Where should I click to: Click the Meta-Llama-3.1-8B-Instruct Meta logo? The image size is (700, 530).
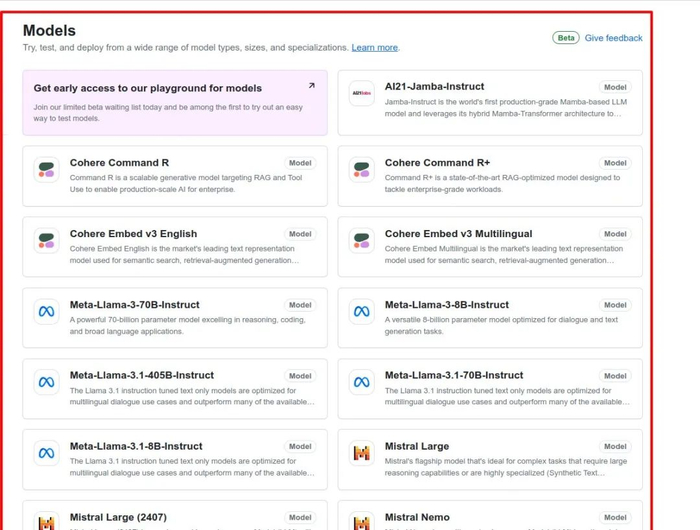[46, 454]
